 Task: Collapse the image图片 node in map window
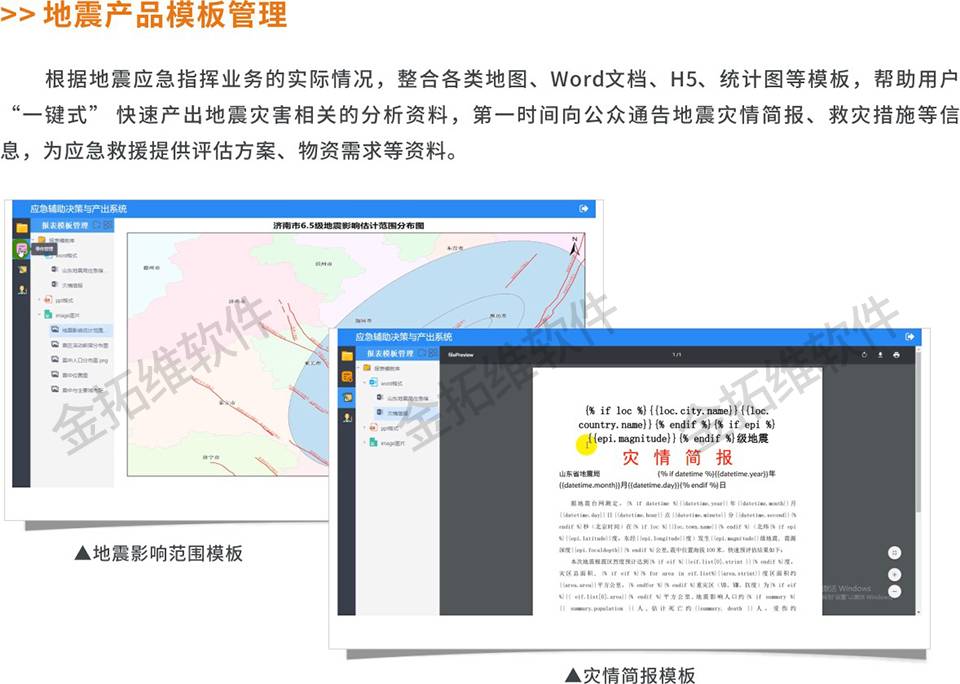pyautogui.click(x=39, y=315)
